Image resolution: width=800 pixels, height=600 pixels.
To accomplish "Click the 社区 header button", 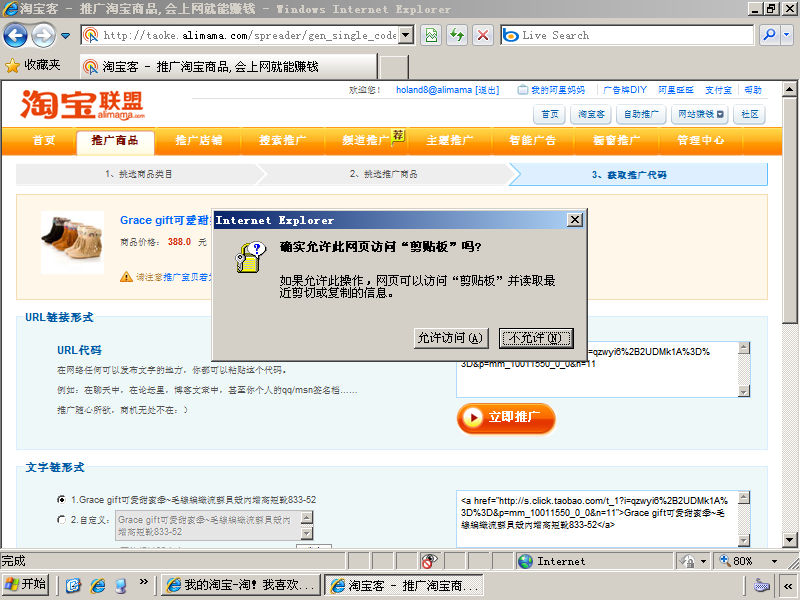I will pyautogui.click(x=749, y=114).
